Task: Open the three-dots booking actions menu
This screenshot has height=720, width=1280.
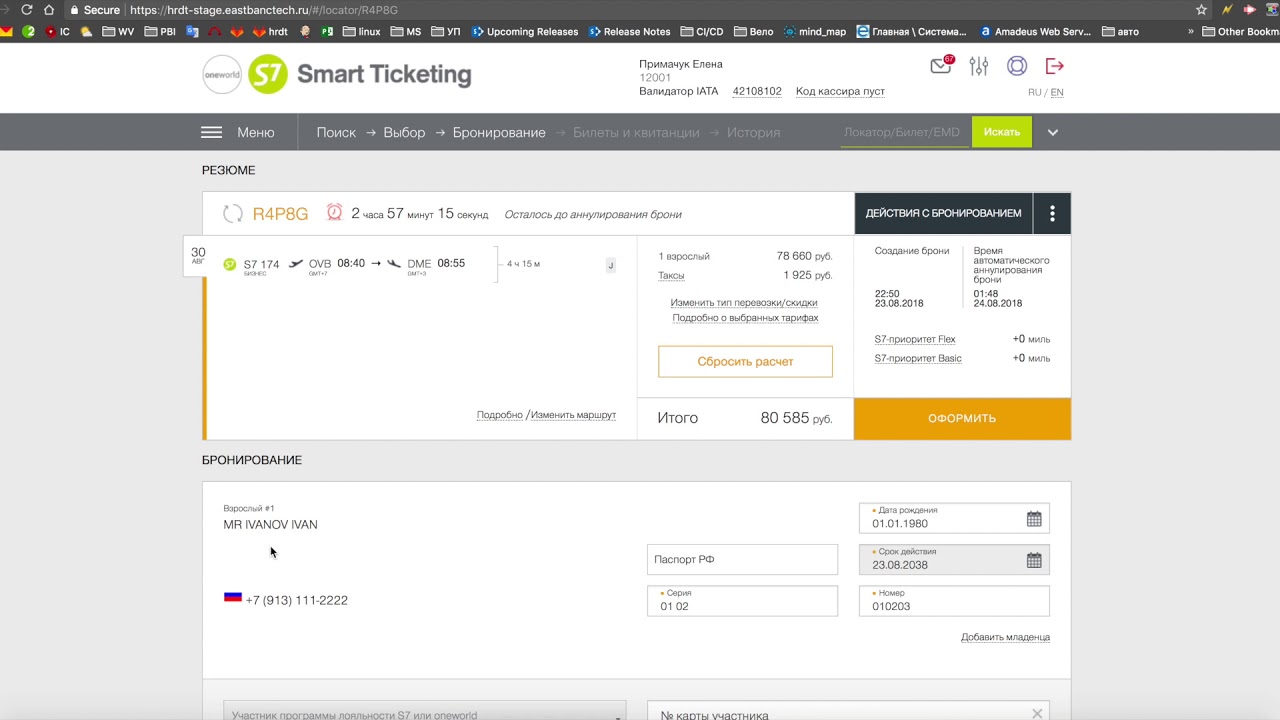Action: click(x=1052, y=213)
